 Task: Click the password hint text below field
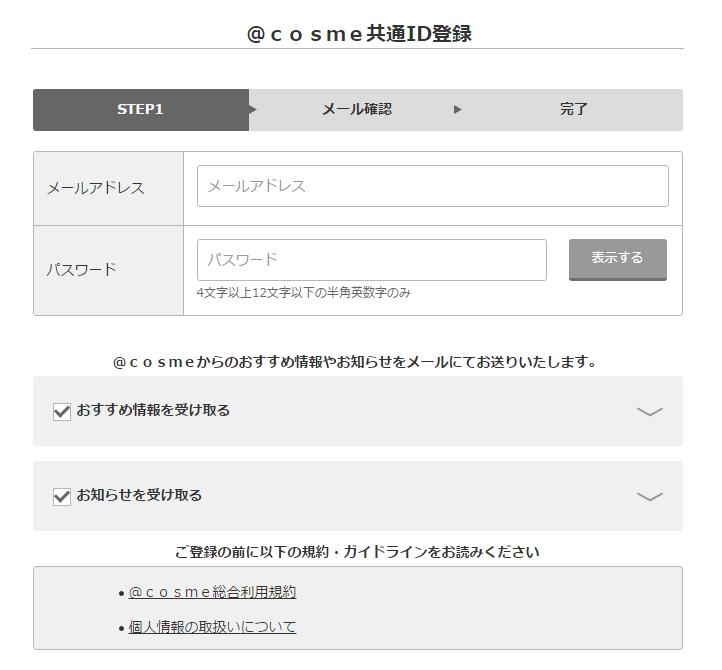(x=303, y=293)
